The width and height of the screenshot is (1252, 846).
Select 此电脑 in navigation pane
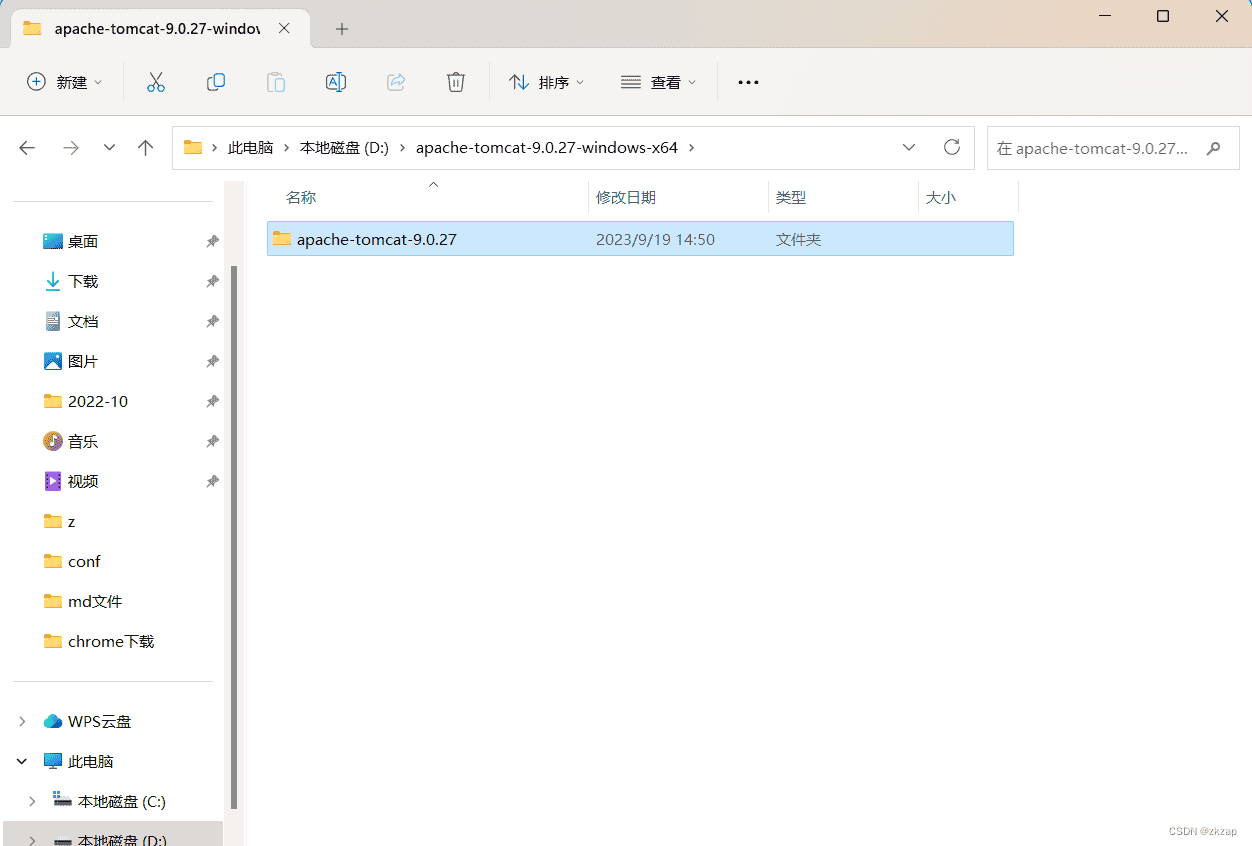click(x=91, y=761)
